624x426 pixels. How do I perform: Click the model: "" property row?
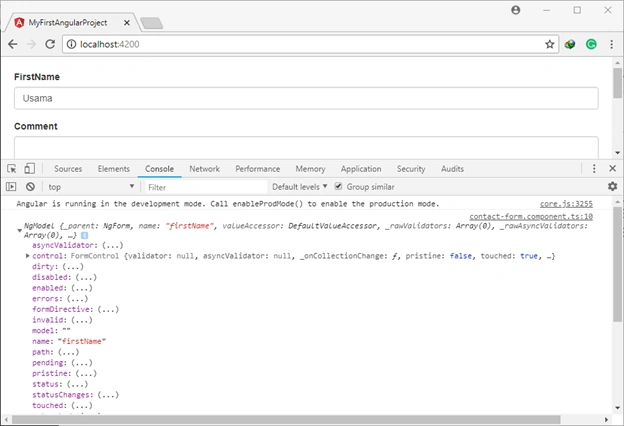tap(51, 331)
